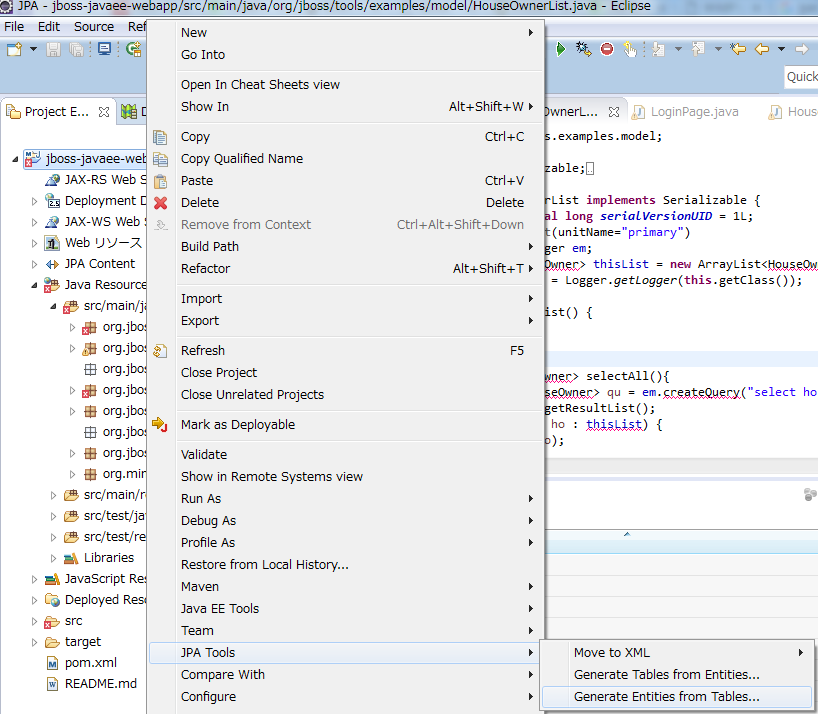Viewport: 818px width, 714px height.
Task: Select README.md in project tree
Action: tap(101, 684)
